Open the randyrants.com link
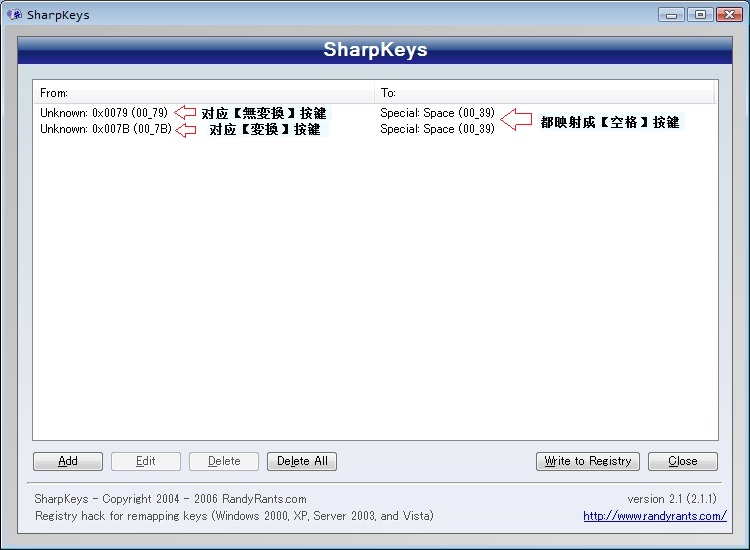Viewport: 750px width, 550px height. (655, 516)
